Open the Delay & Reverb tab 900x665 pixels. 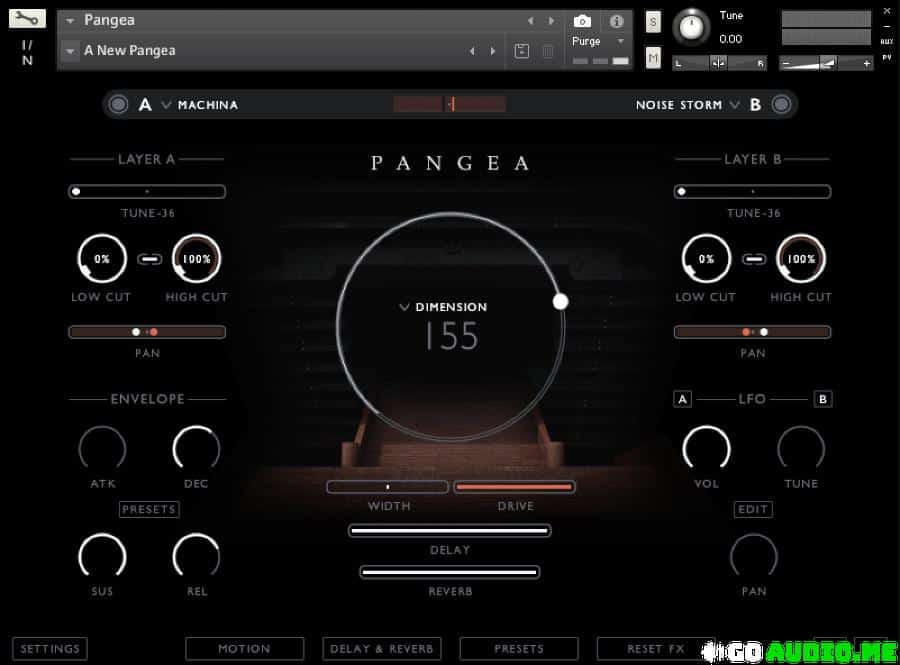click(x=382, y=649)
